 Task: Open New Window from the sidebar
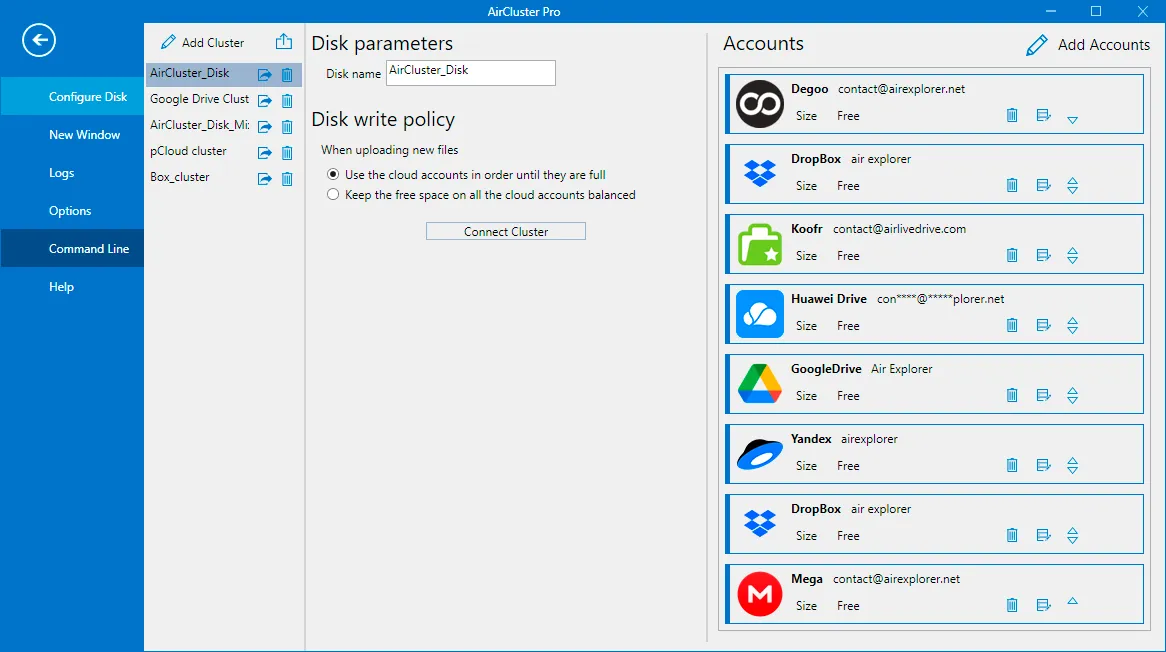[x=72, y=135]
